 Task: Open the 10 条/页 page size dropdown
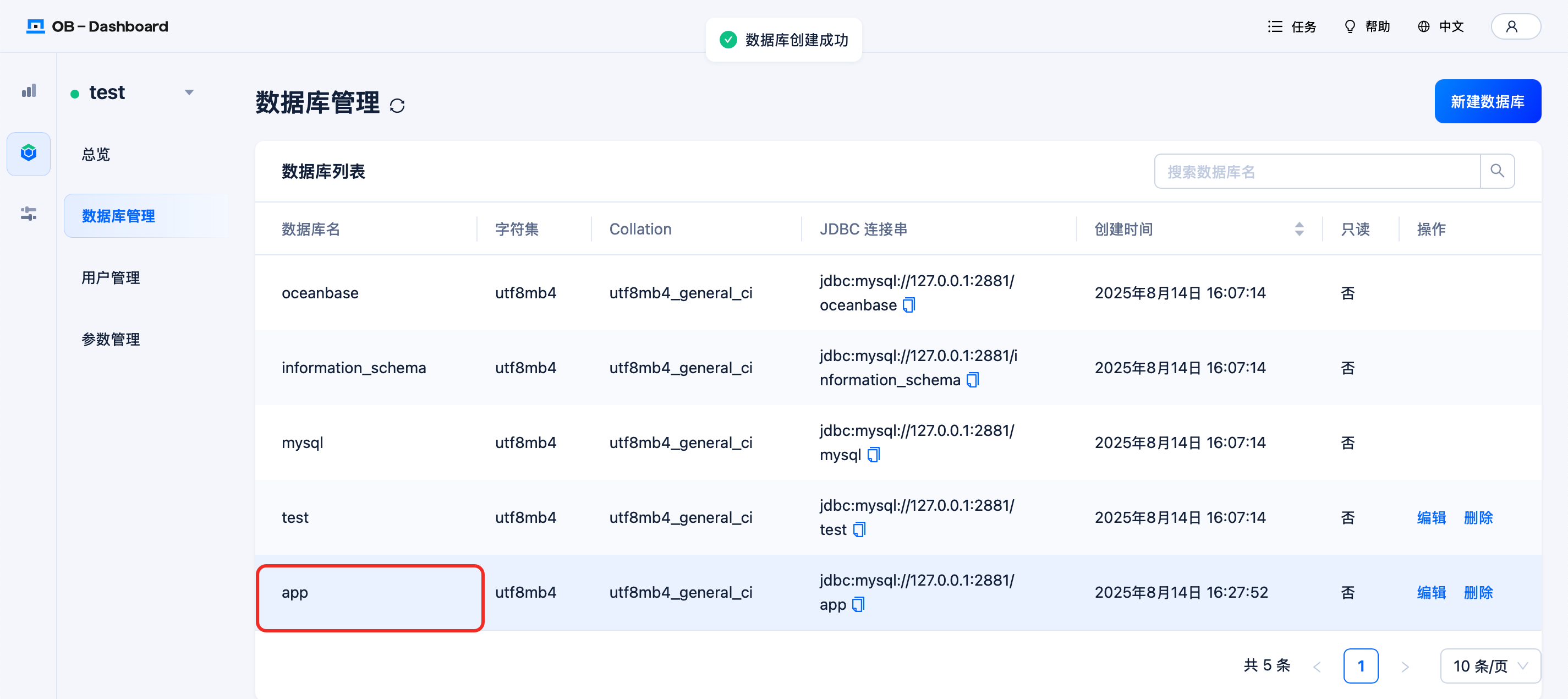tap(1489, 665)
